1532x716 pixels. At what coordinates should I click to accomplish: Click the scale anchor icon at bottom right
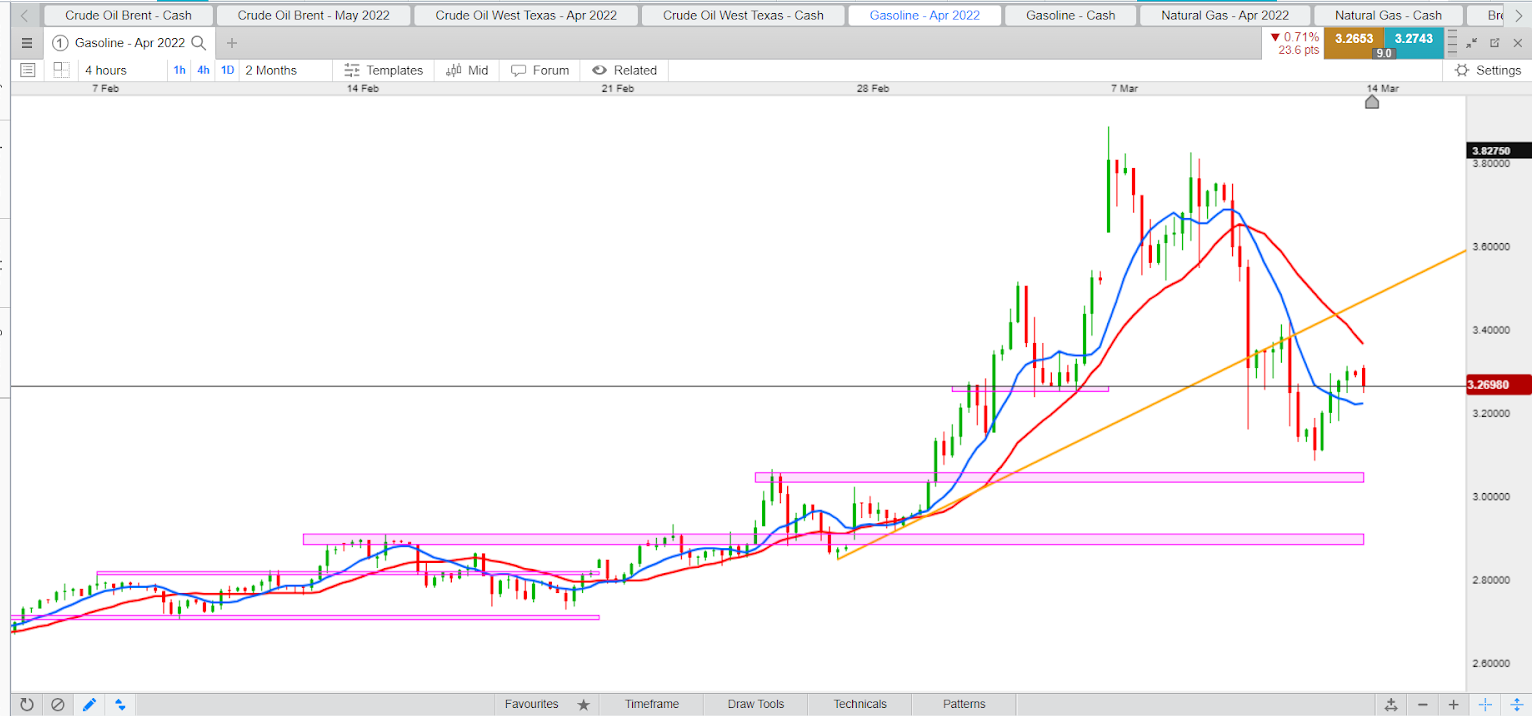(1391, 704)
